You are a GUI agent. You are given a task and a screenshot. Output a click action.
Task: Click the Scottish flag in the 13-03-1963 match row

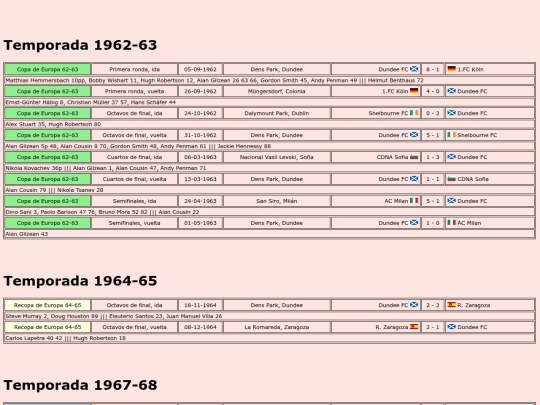[414, 179]
